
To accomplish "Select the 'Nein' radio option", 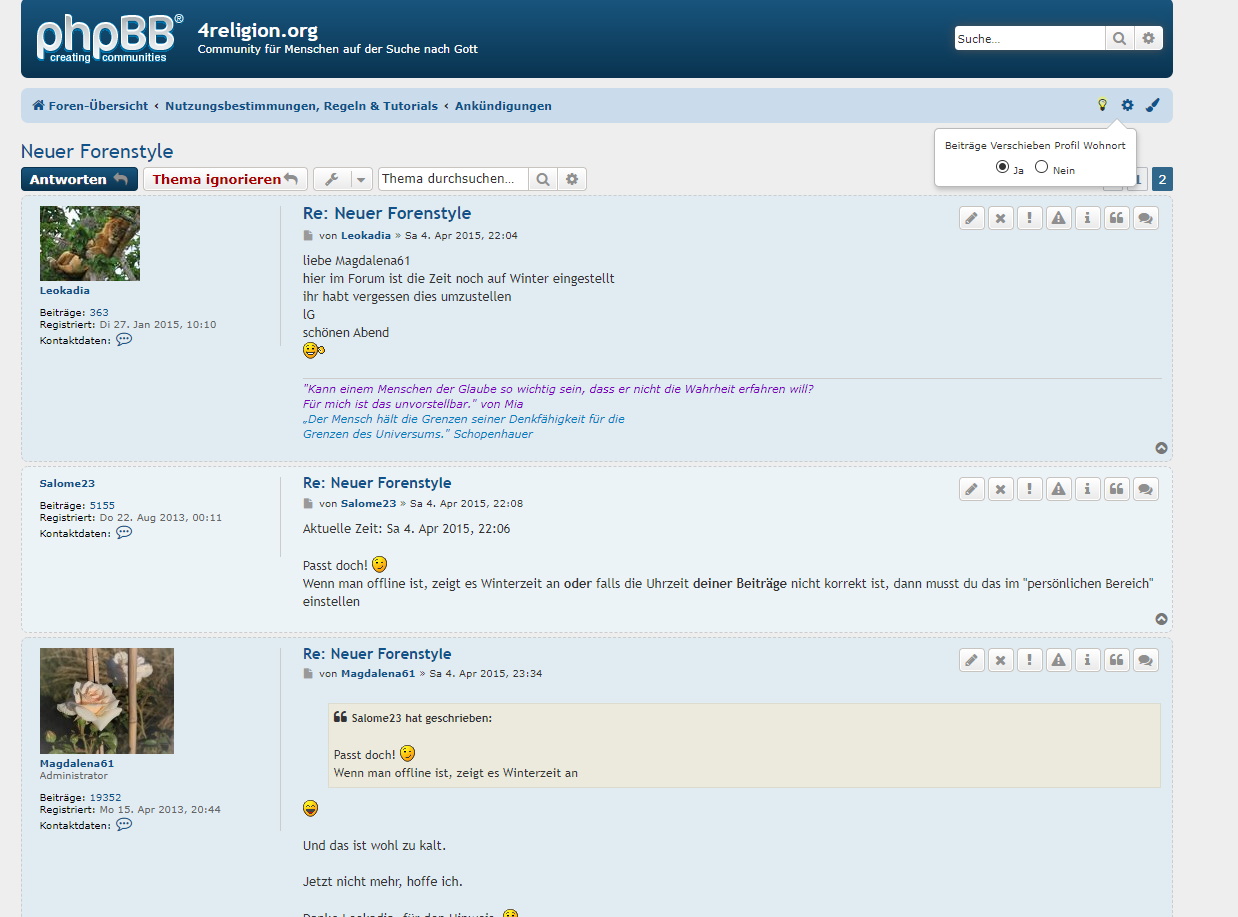I will (x=1041, y=167).
